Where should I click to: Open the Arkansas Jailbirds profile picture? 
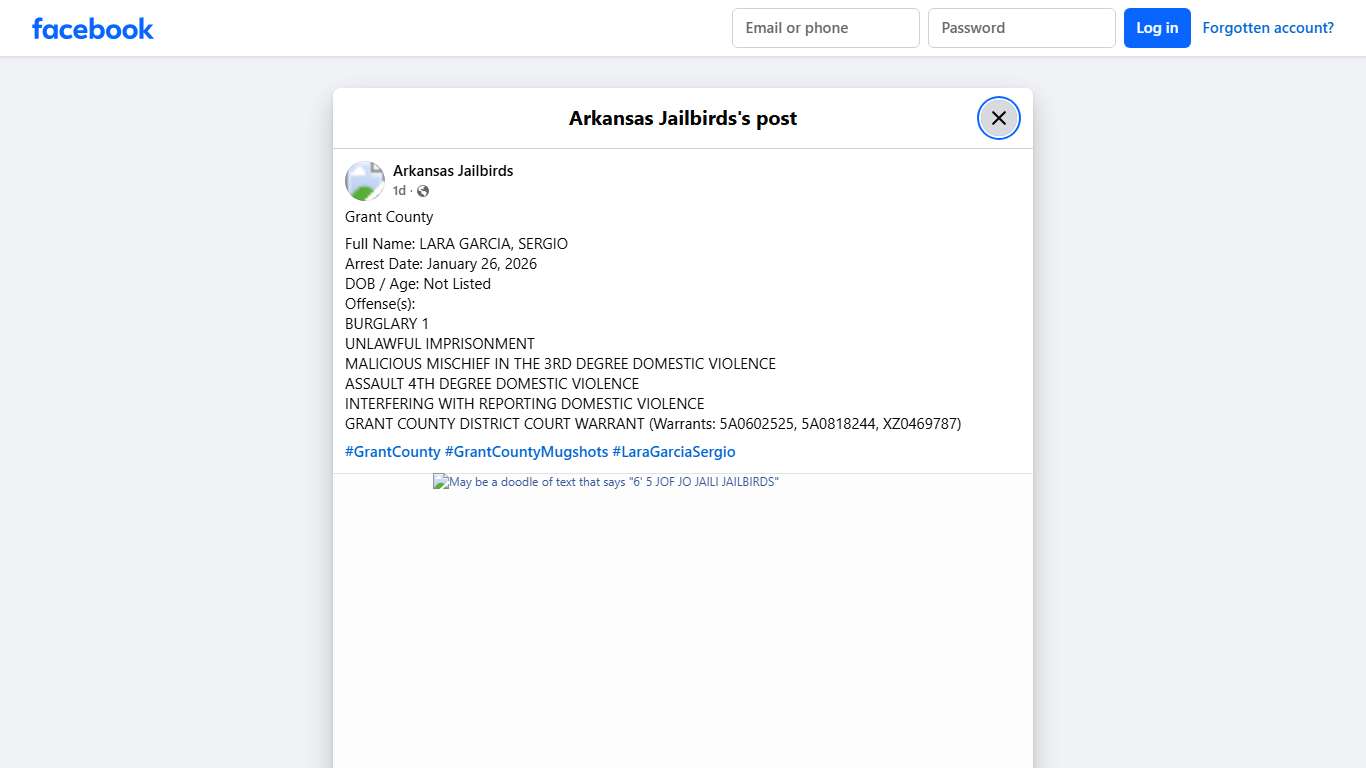click(365, 181)
